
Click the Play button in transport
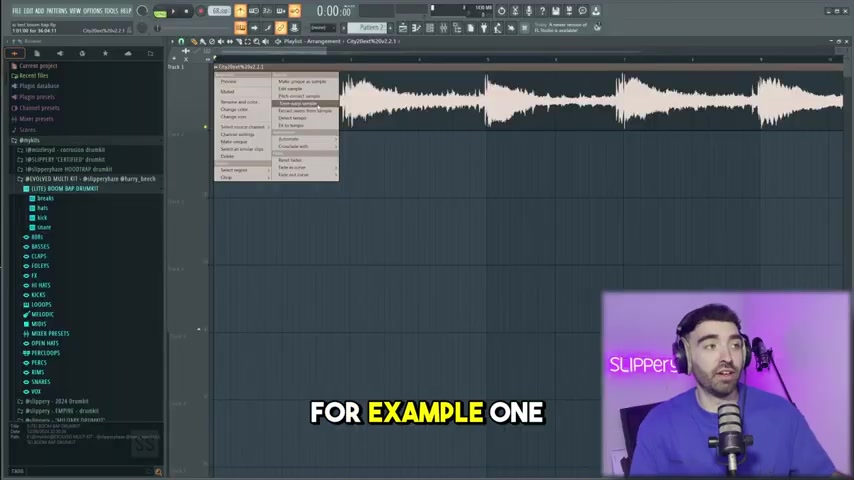173,11
